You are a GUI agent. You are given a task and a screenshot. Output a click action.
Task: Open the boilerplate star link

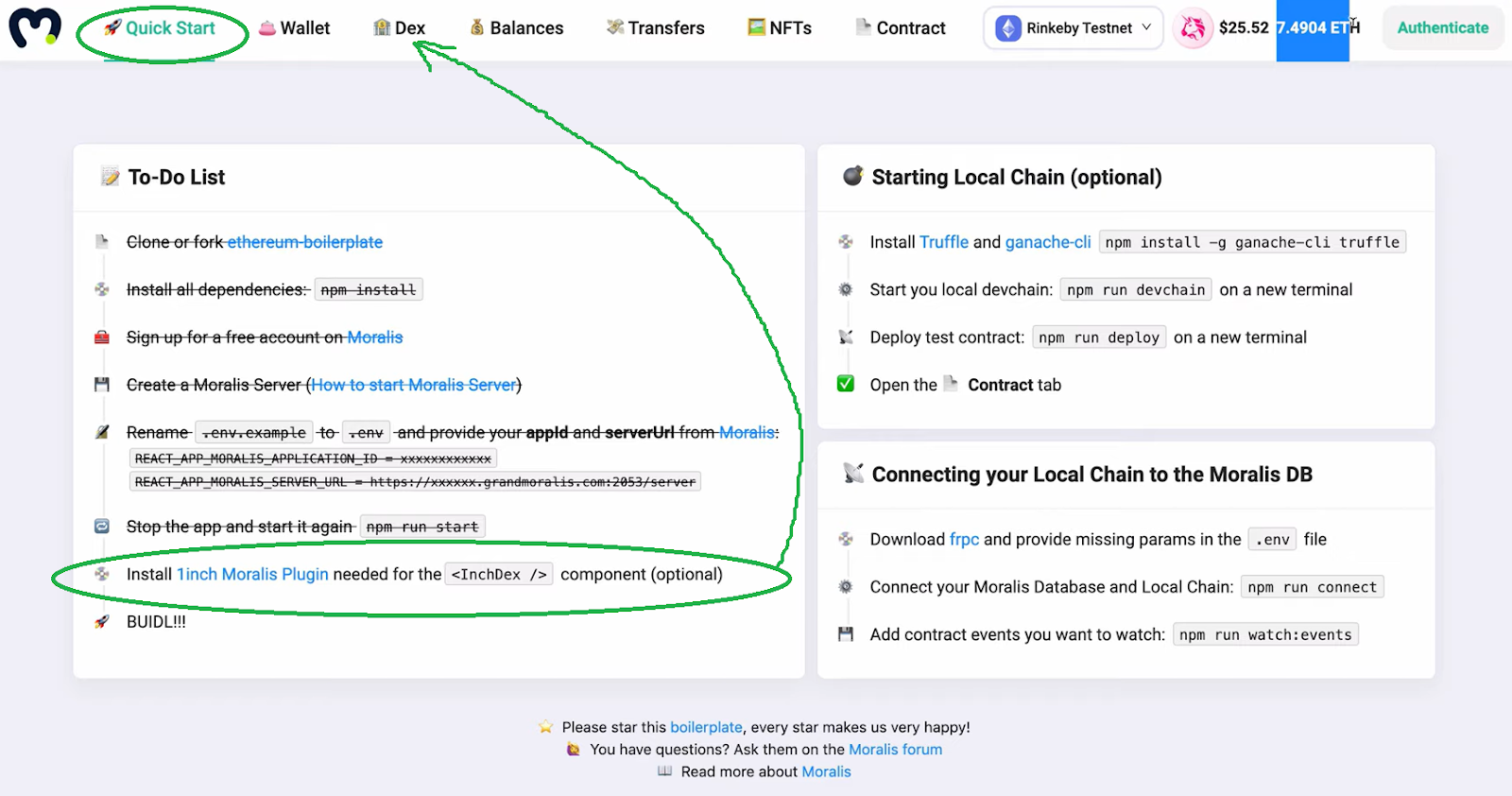click(706, 727)
